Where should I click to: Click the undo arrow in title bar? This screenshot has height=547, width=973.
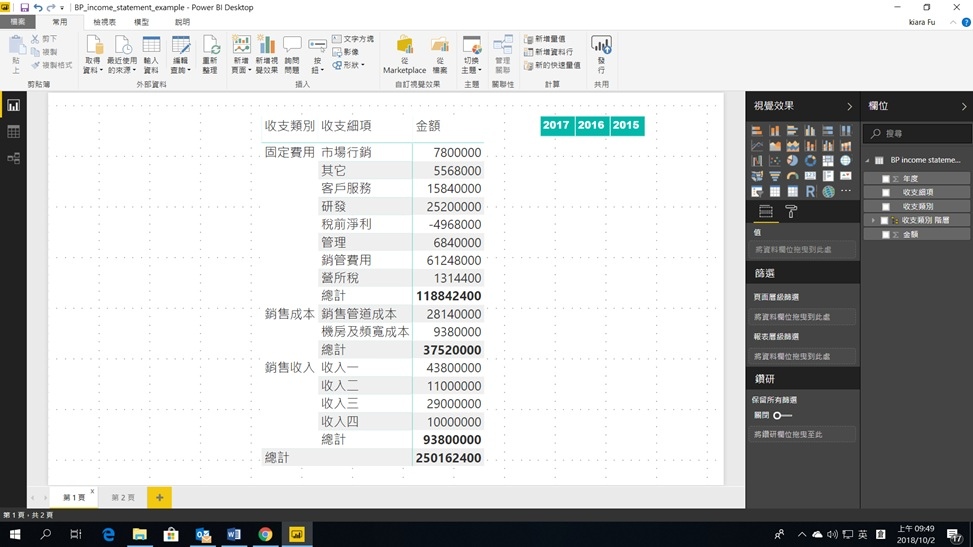coord(38,7)
